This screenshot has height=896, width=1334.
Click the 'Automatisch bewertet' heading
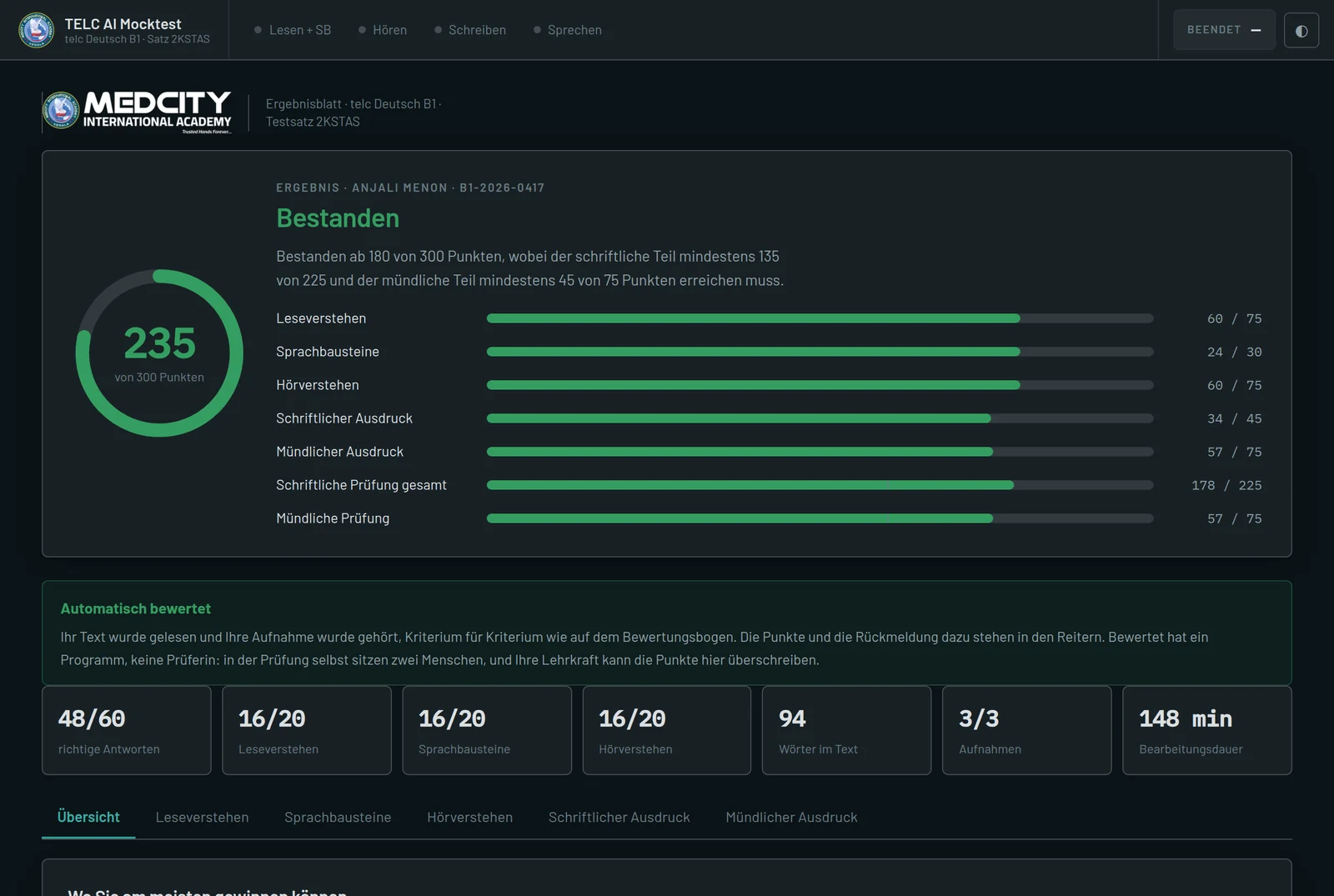pos(135,608)
